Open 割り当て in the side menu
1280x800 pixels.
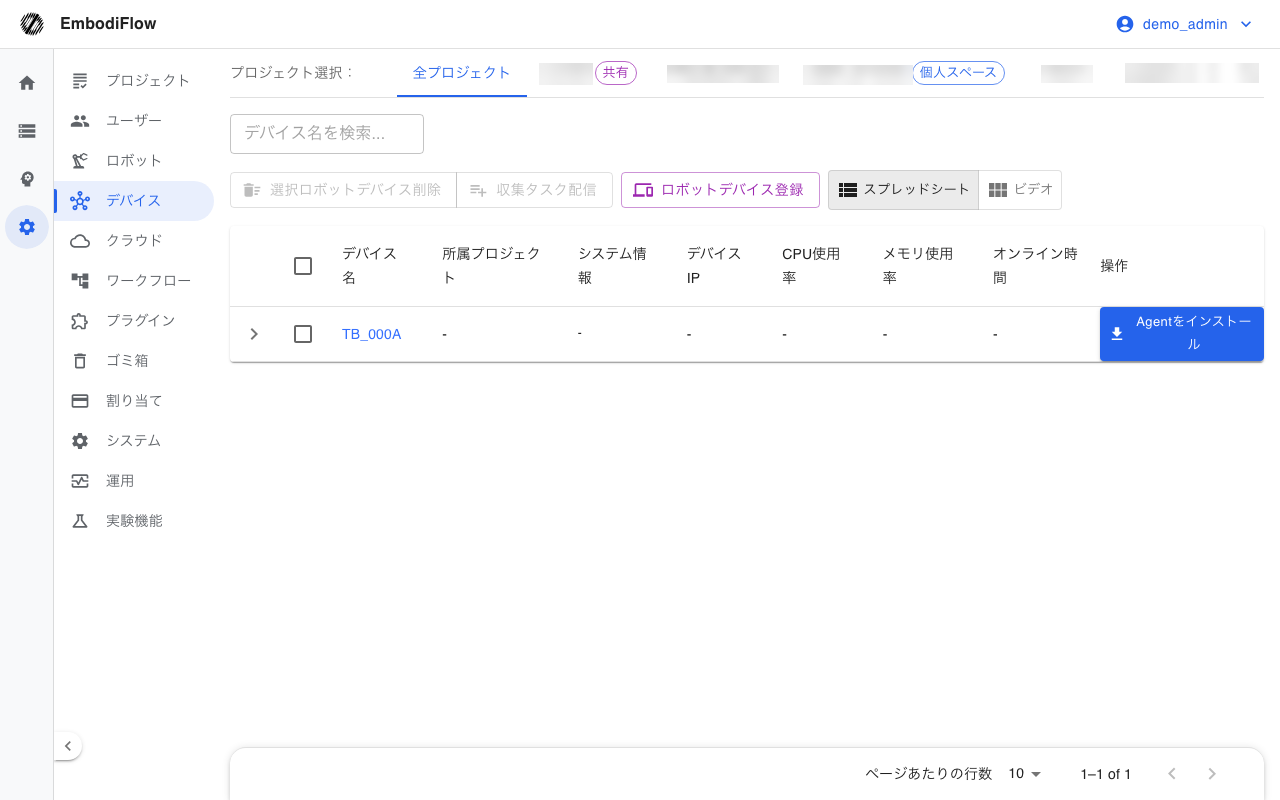[x=134, y=401]
